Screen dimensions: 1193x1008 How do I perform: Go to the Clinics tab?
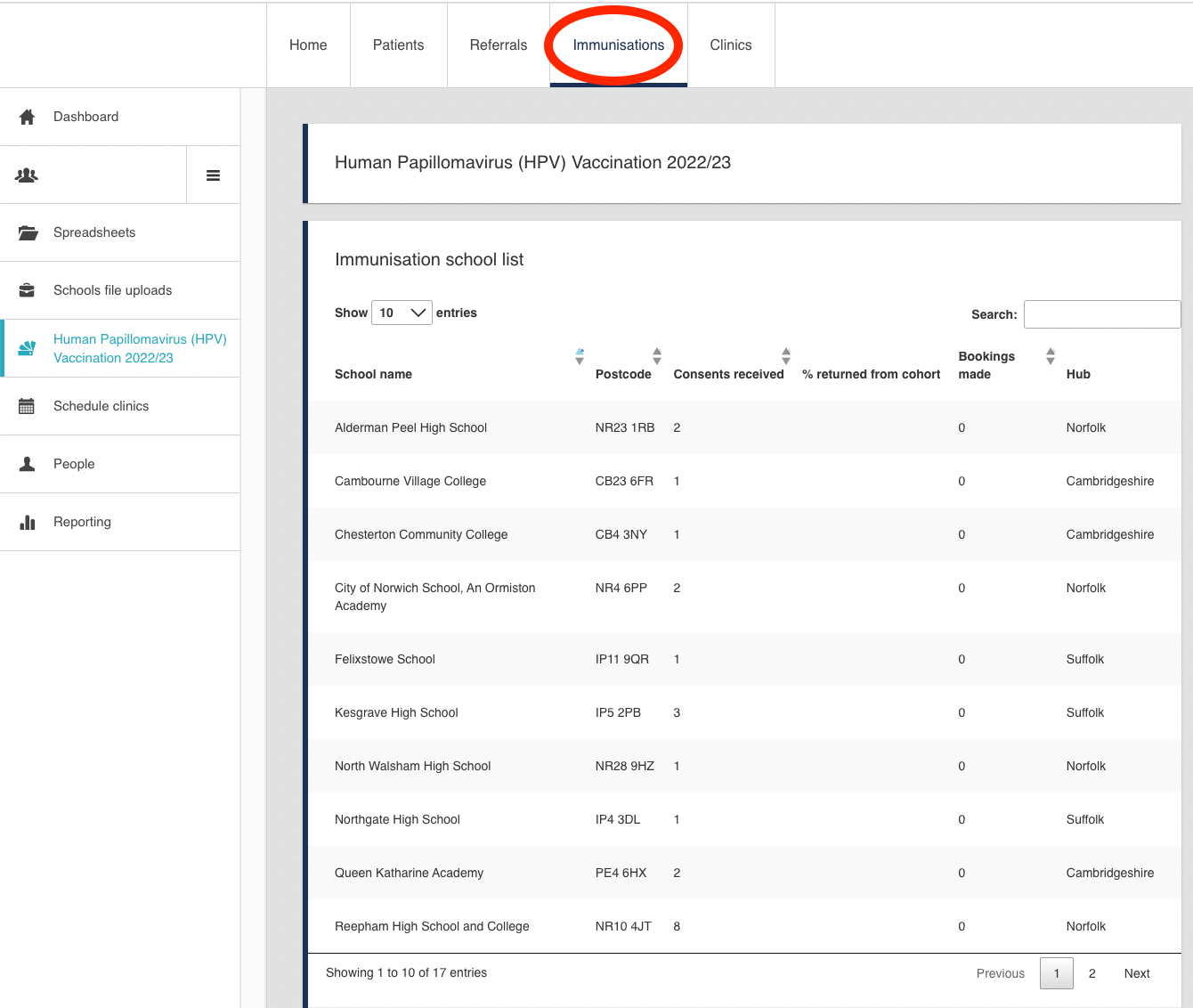coord(730,45)
